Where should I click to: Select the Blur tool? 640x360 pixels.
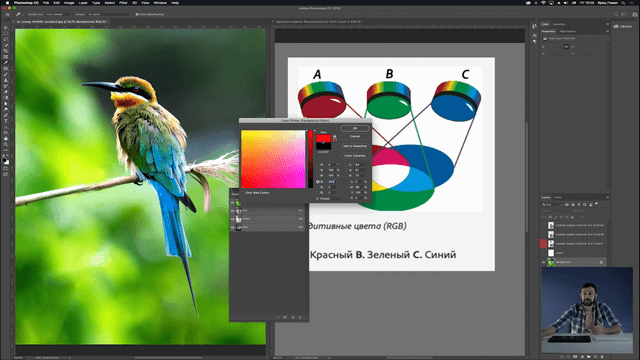(6, 103)
